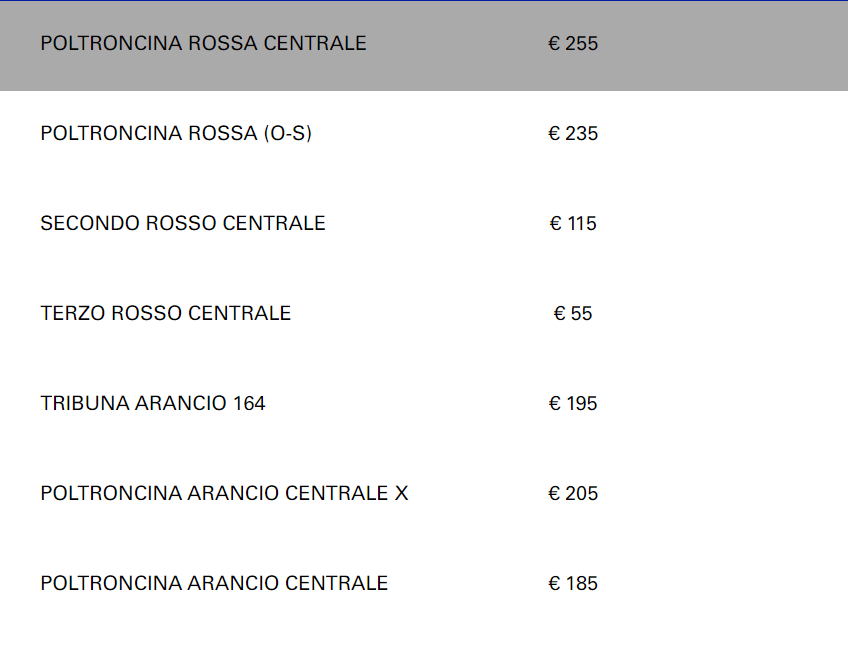Image resolution: width=848 pixels, height=651 pixels.
Task: Pick the € 195 price
Action: click(x=573, y=404)
